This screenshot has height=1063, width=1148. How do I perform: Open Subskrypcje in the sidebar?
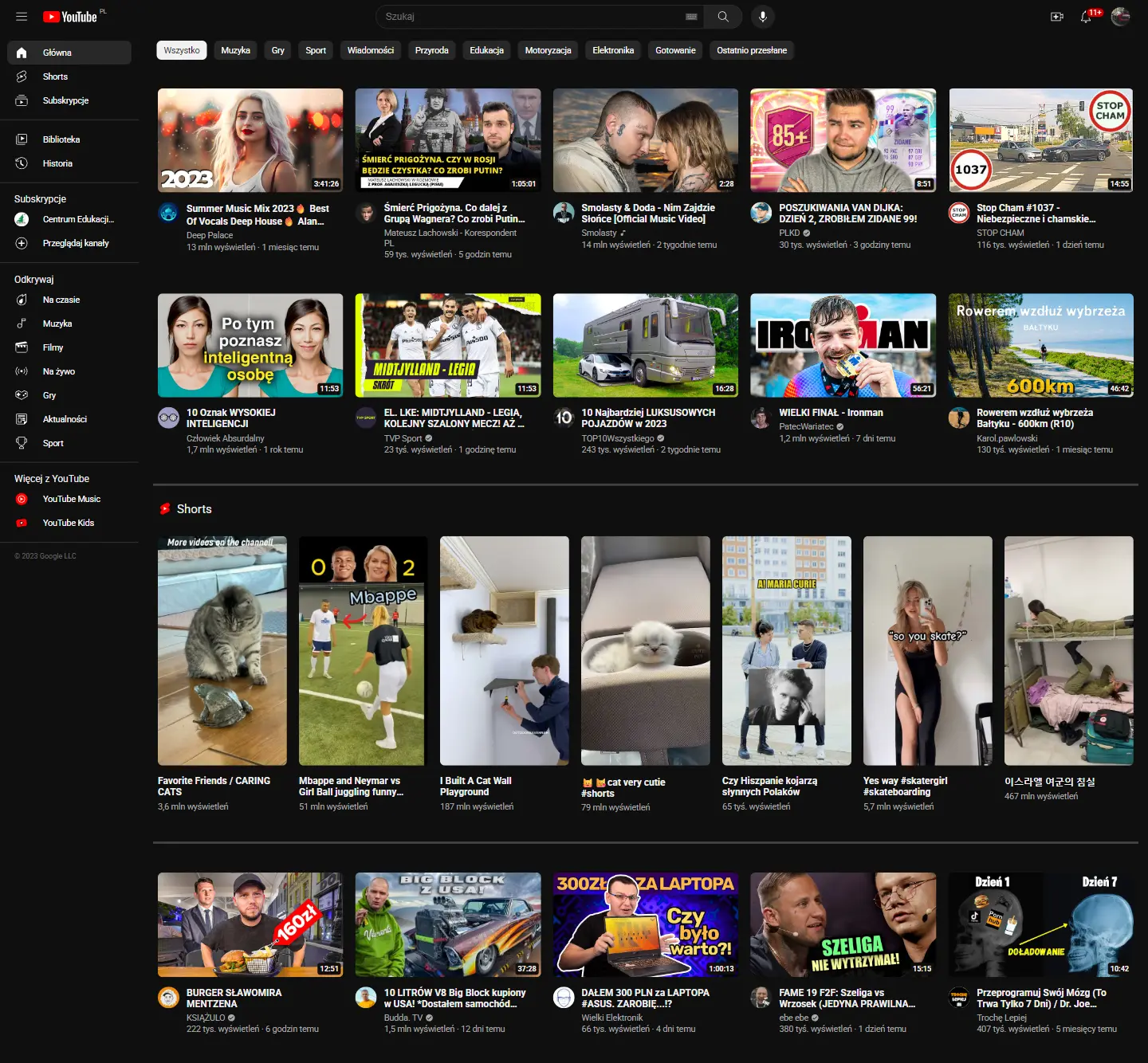(x=65, y=100)
